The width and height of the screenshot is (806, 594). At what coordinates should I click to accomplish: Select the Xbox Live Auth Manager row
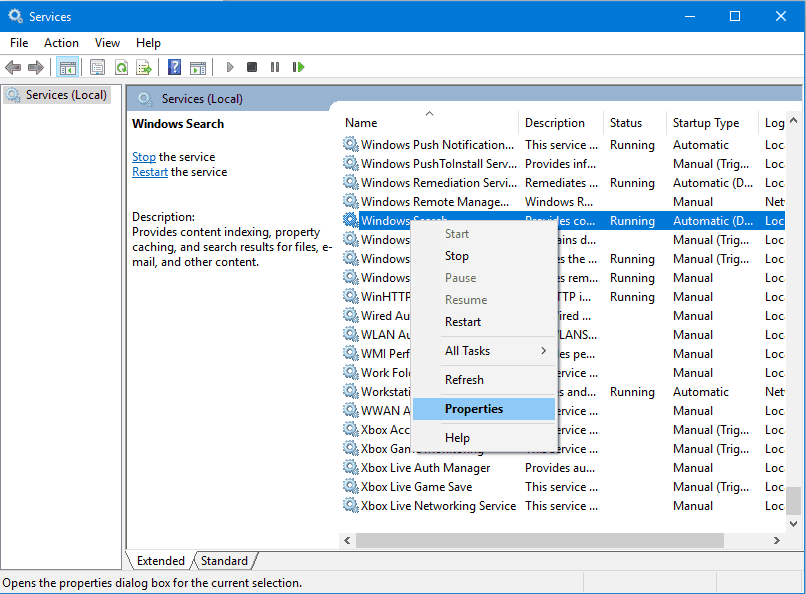pyautogui.click(x=563, y=468)
